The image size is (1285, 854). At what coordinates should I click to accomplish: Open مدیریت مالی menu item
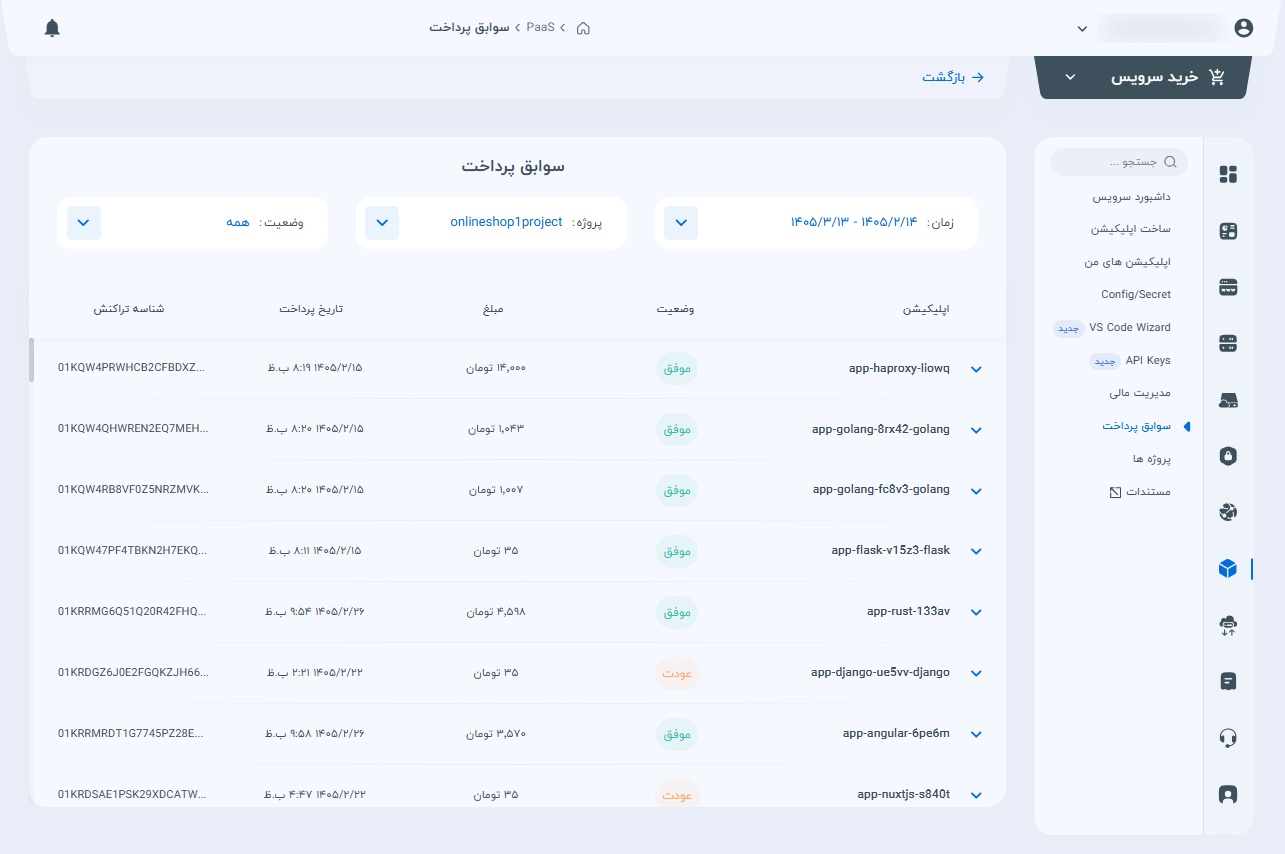coord(1139,393)
